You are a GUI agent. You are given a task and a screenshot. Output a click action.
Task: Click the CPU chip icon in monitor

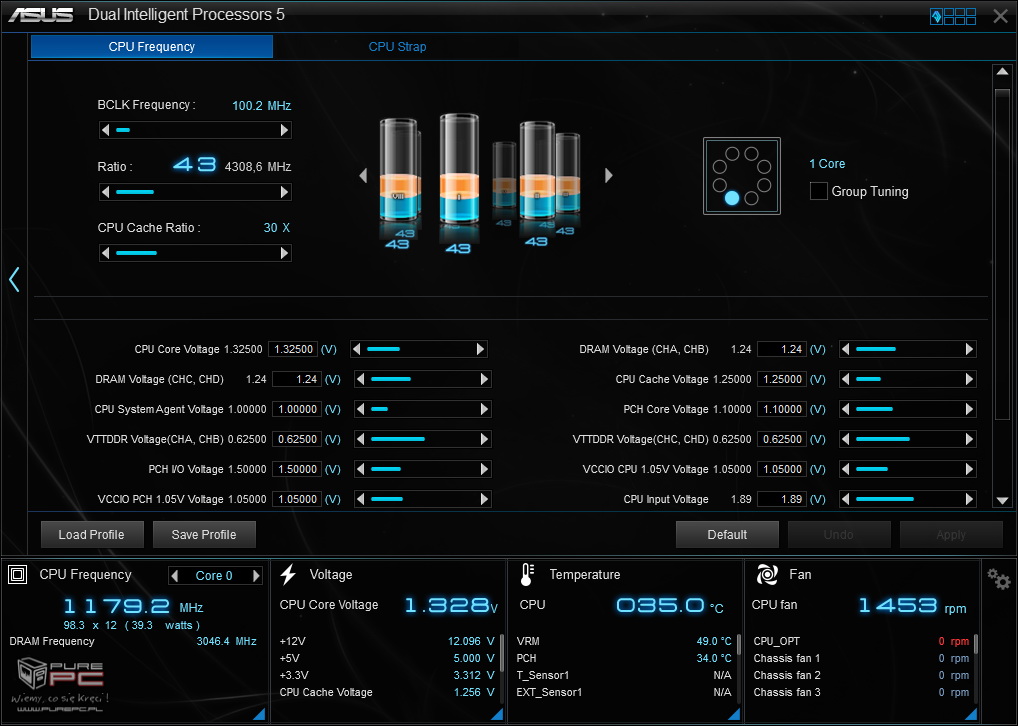tap(18, 574)
